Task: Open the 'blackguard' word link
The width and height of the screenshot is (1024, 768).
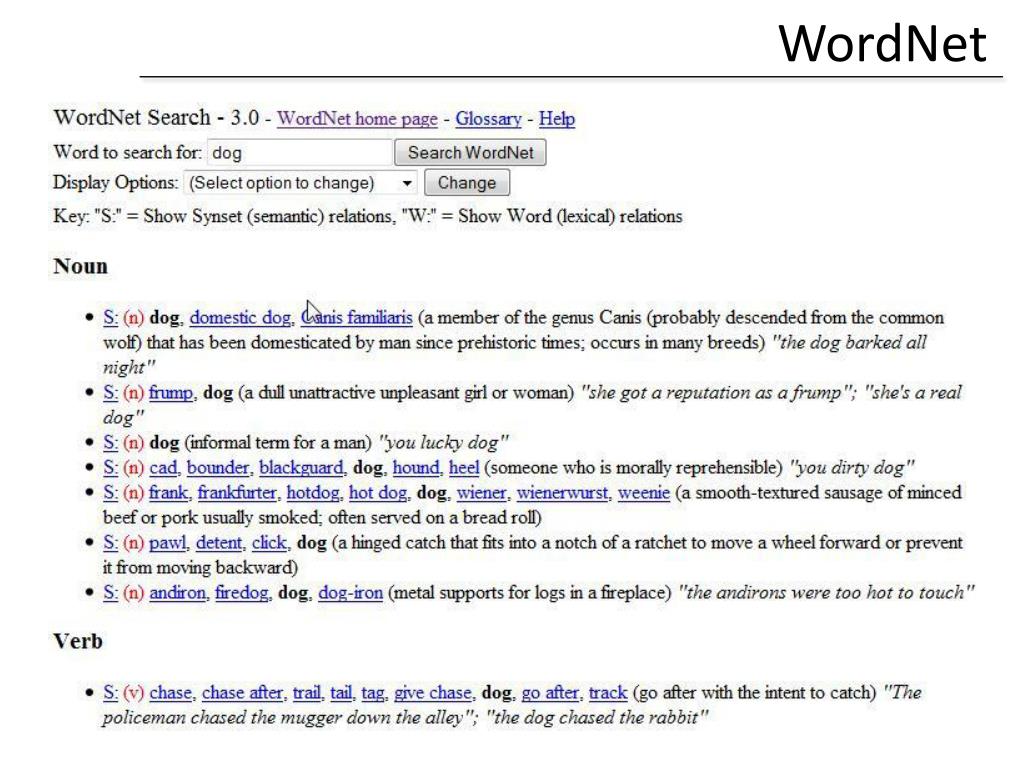Action: (x=301, y=468)
